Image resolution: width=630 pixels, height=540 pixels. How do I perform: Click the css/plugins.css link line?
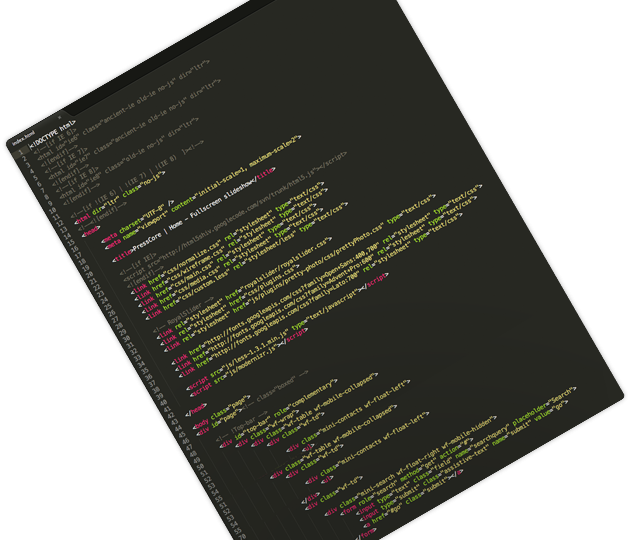[x=232, y=305]
